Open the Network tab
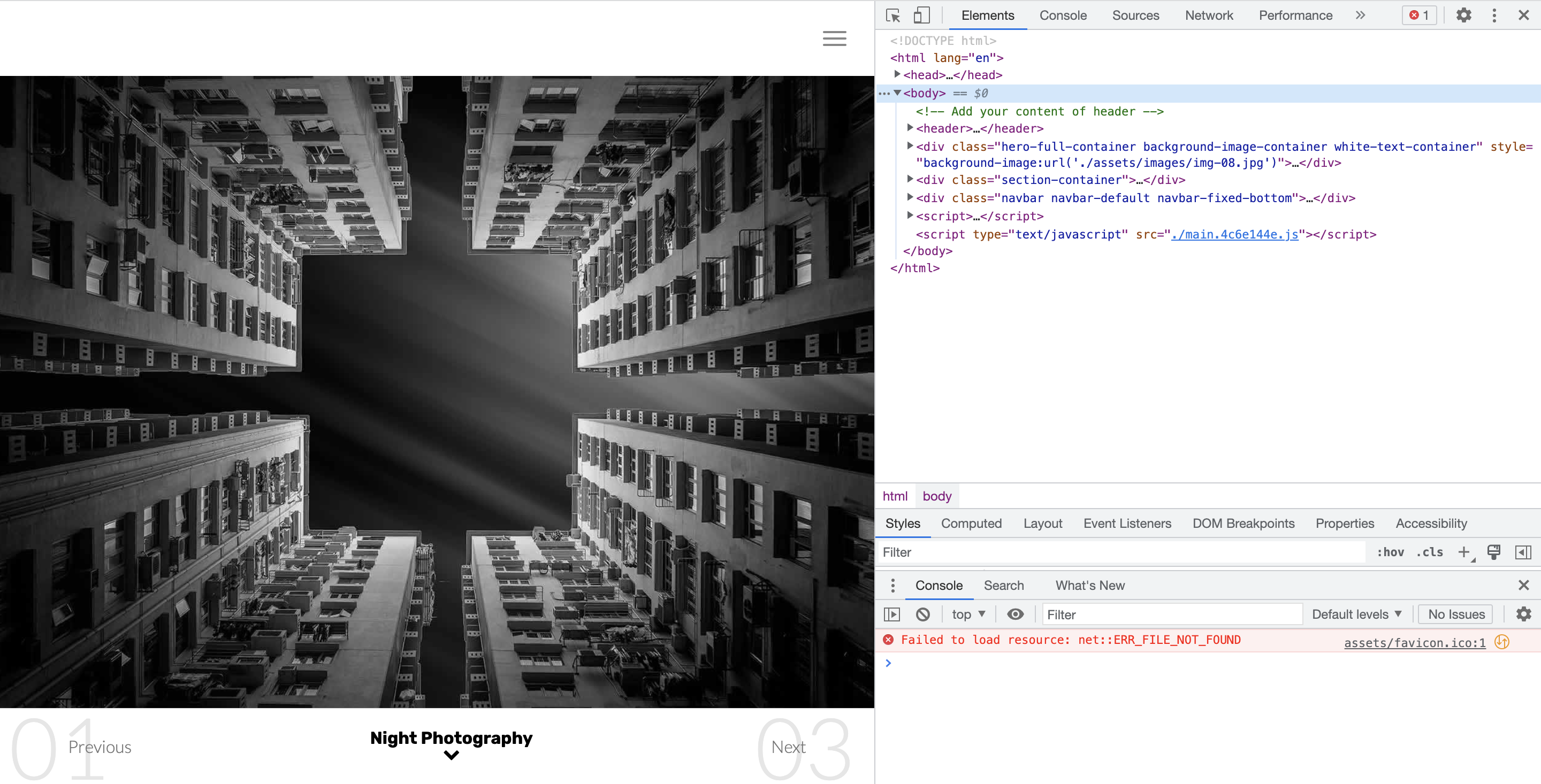 [1208, 16]
